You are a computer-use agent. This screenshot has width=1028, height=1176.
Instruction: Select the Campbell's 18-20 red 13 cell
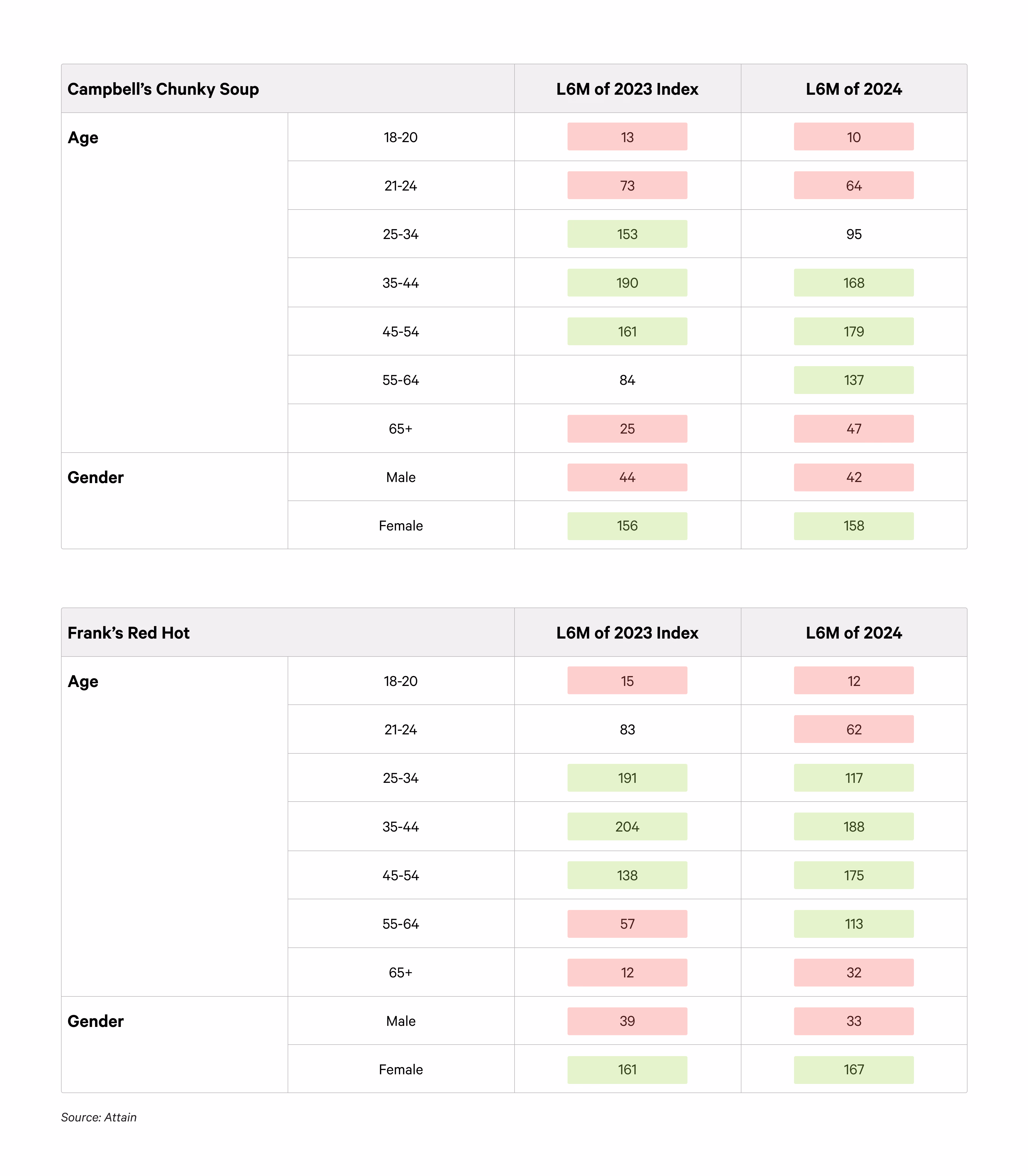[627, 137]
